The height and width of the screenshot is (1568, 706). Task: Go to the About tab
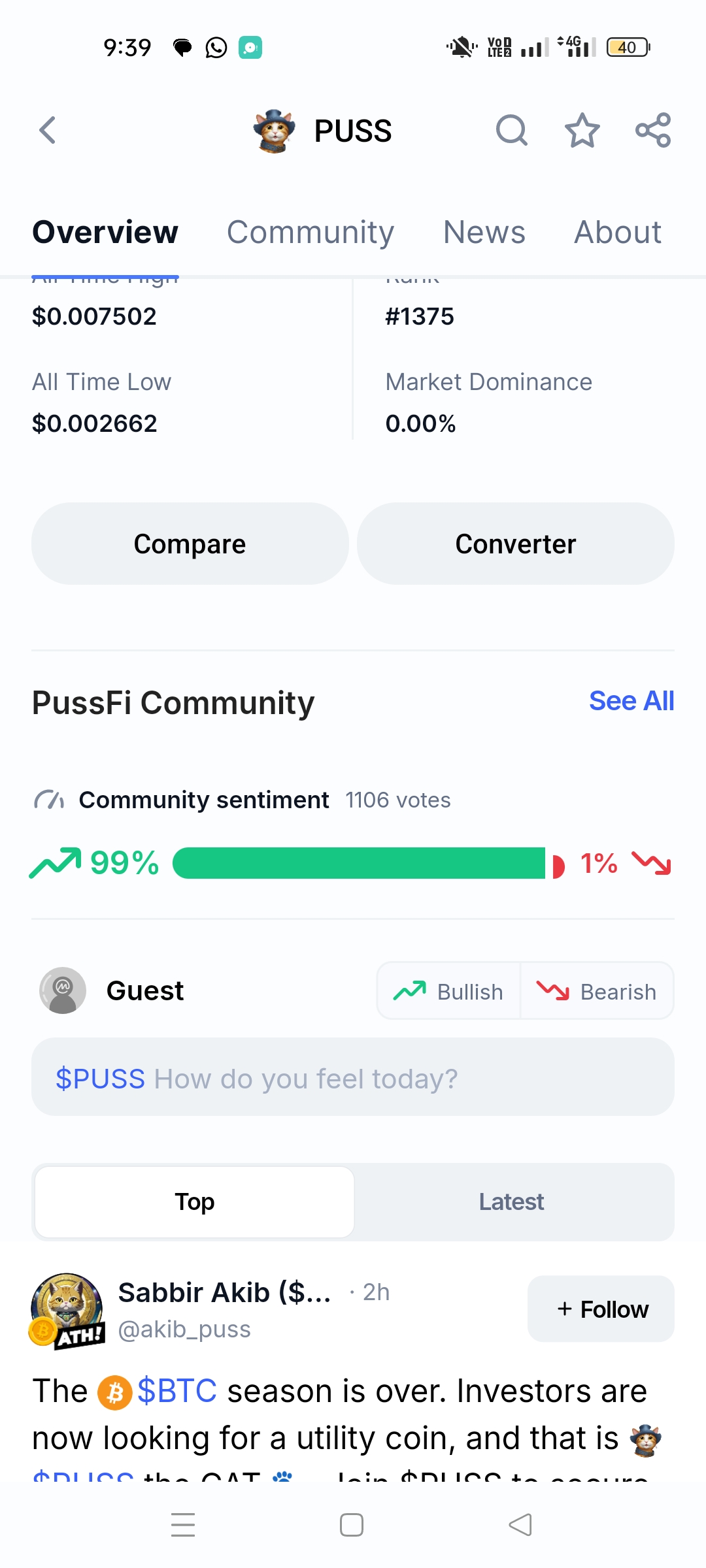point(618,233)
